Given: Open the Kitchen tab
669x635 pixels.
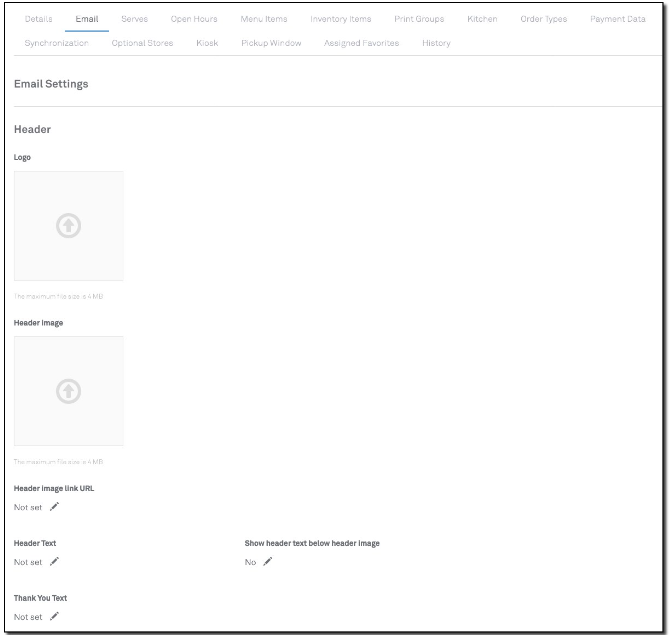Looking at the screenshot, I should coord(482,20).
